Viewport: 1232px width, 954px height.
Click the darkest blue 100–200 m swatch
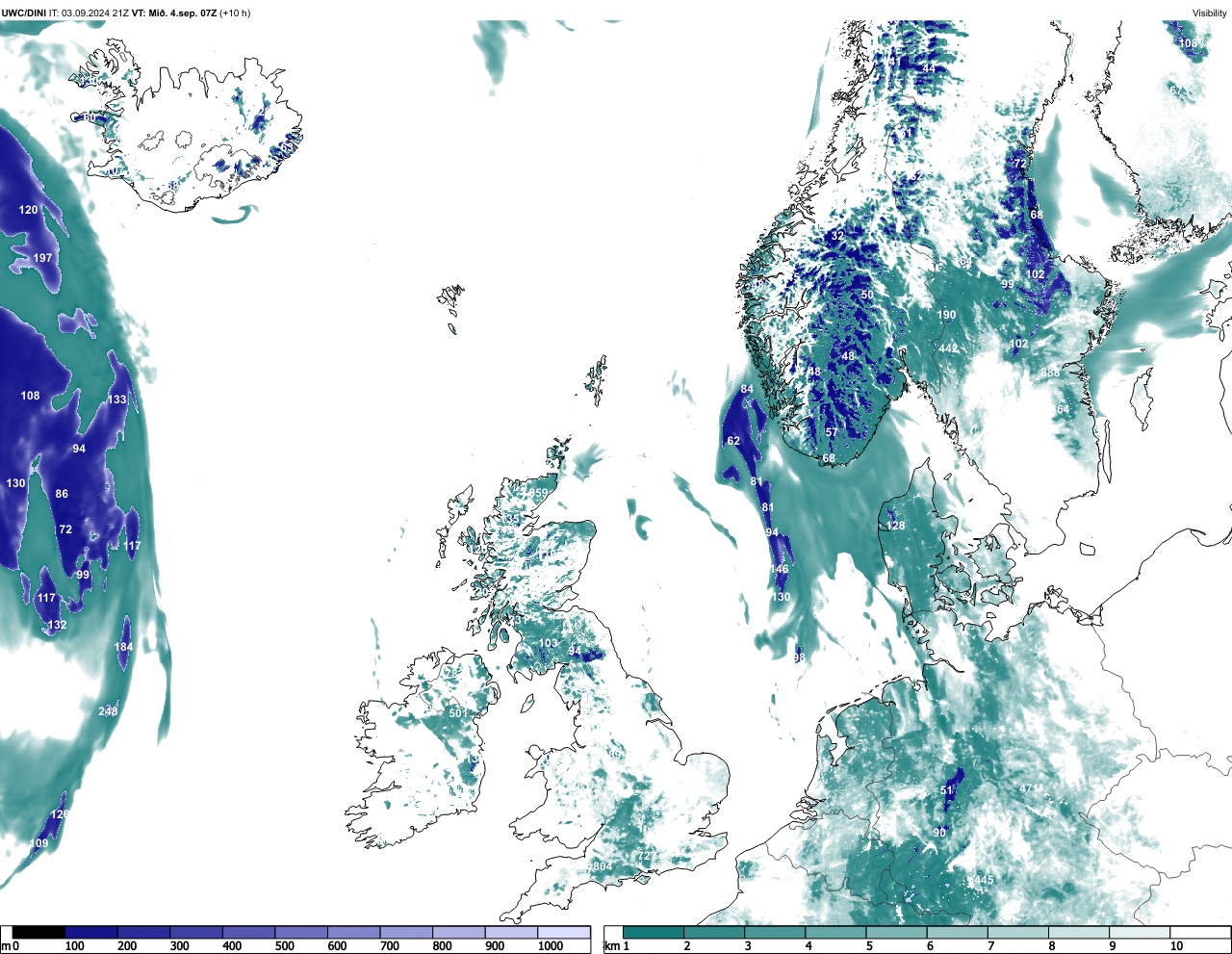coord(91,932)
